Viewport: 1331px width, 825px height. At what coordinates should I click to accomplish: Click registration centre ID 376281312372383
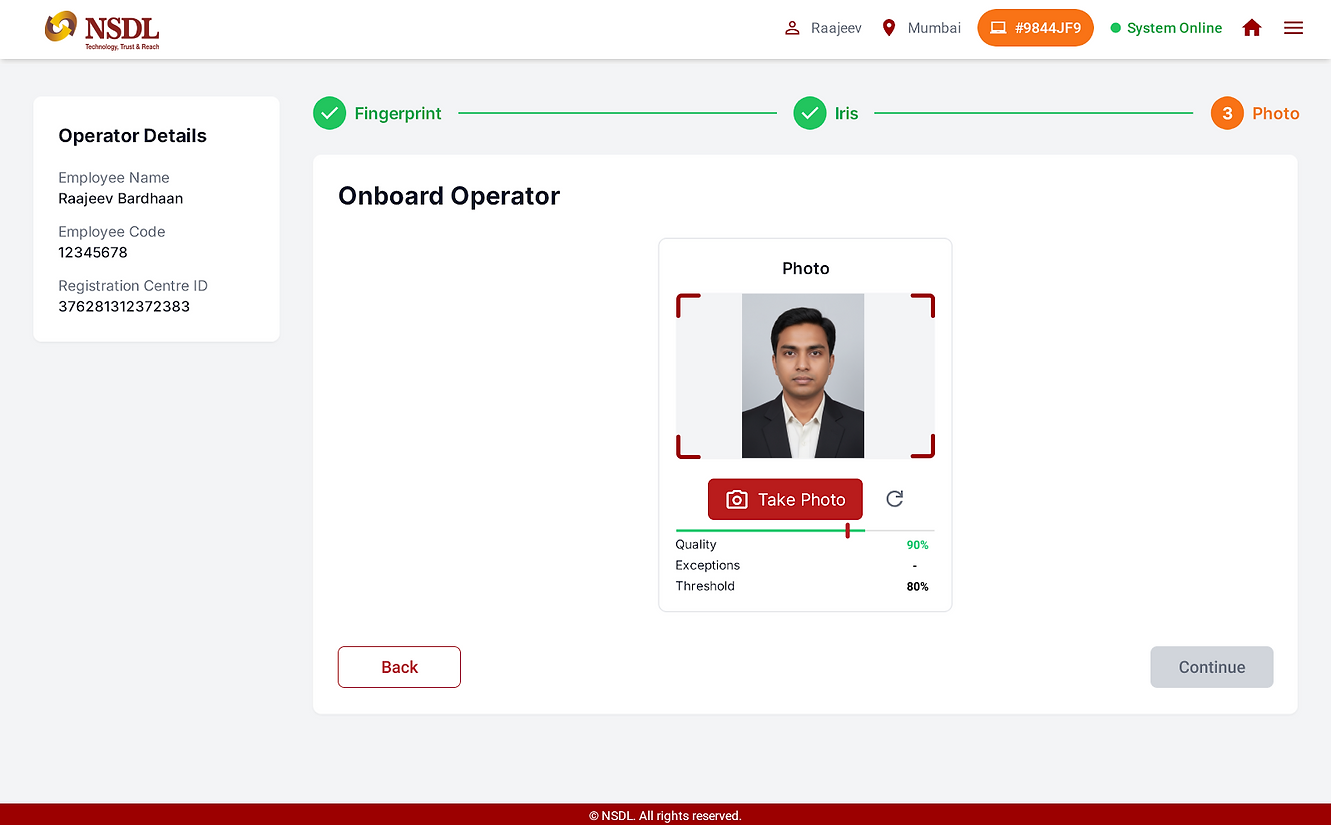[124, 306]
